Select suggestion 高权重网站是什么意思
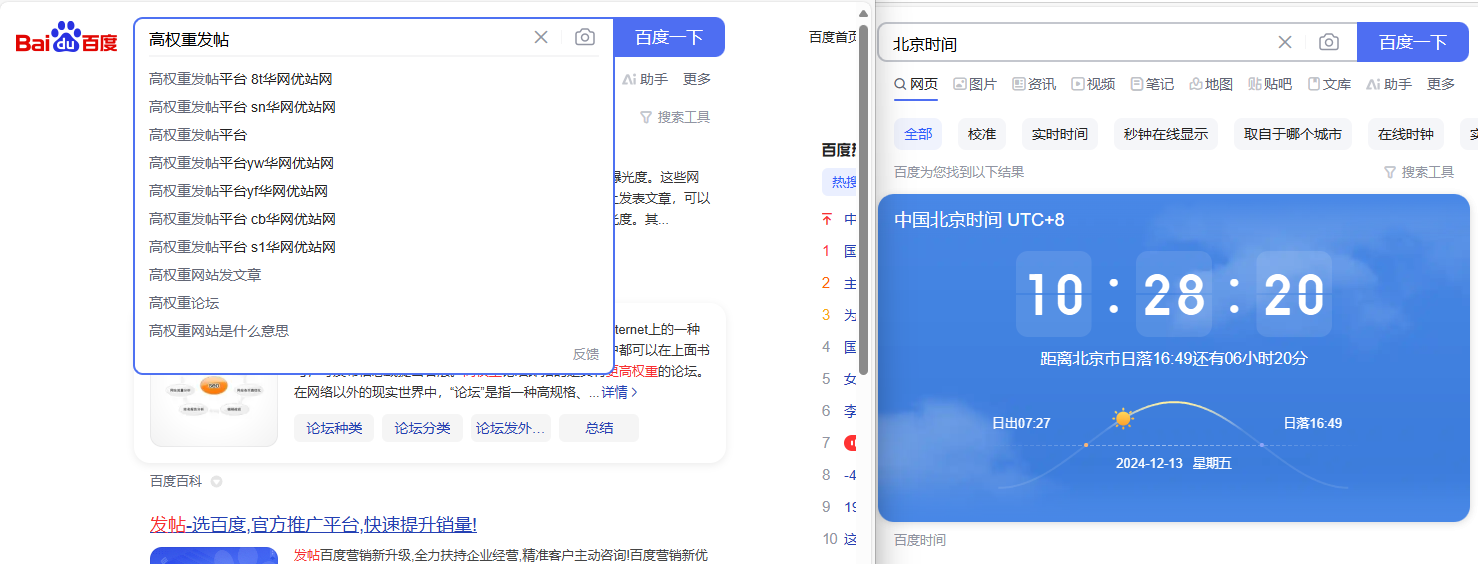This screenshot has height=564, width=1478. pyautogui.click(x=219, y=331)
